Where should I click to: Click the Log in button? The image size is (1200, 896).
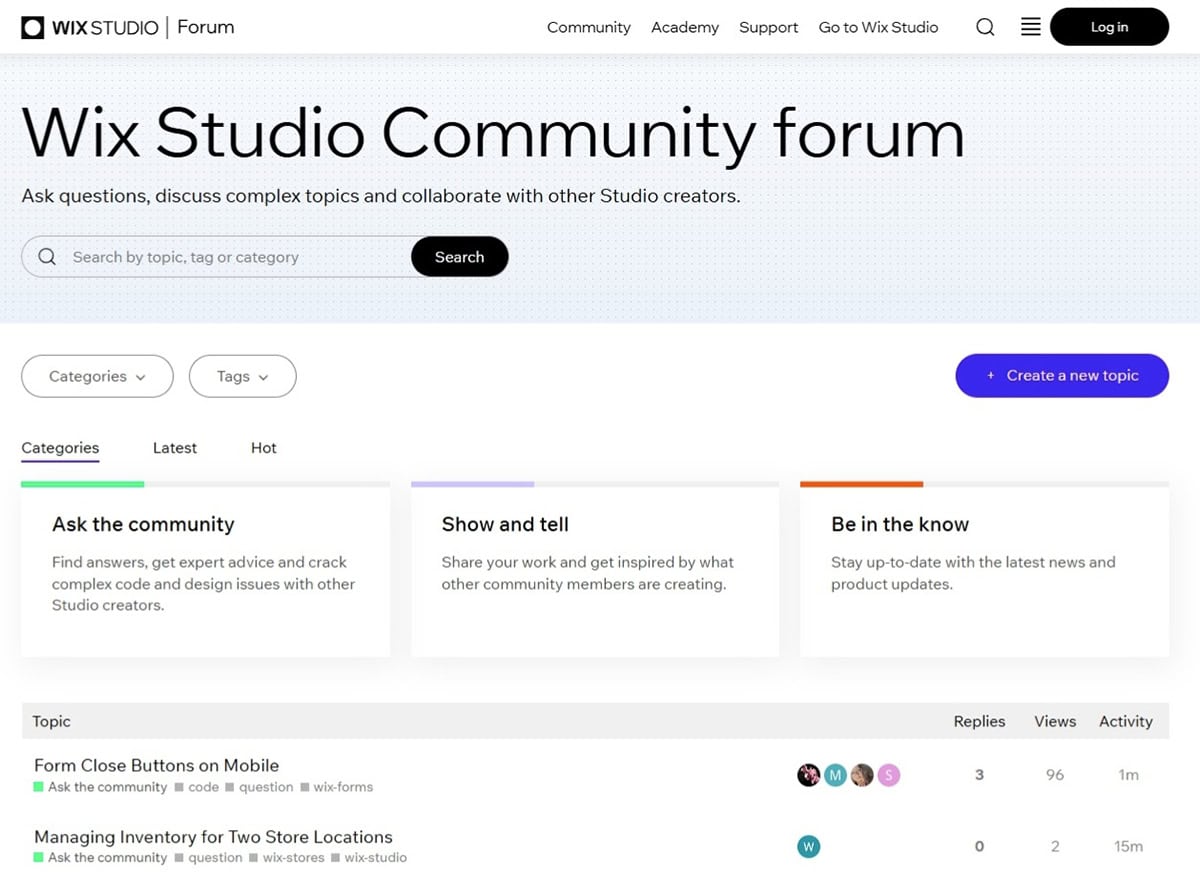[1109, 27]
